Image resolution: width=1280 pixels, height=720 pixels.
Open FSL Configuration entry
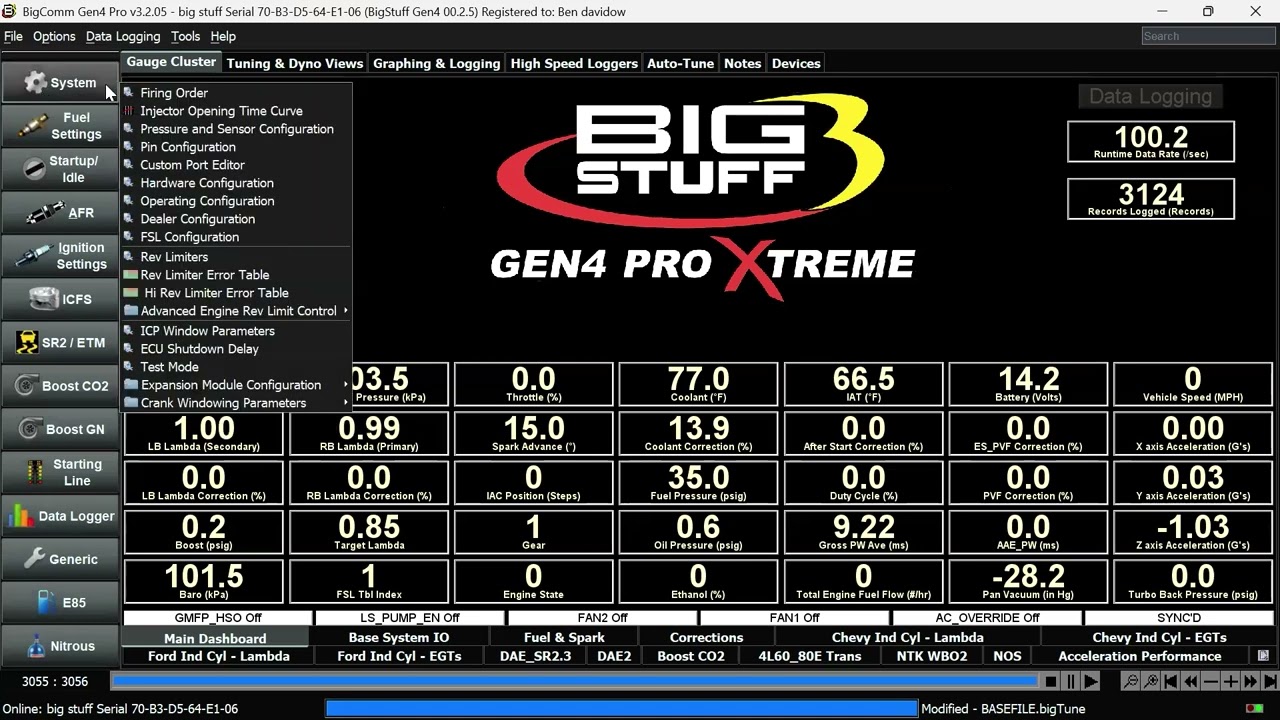click(236, 237)
